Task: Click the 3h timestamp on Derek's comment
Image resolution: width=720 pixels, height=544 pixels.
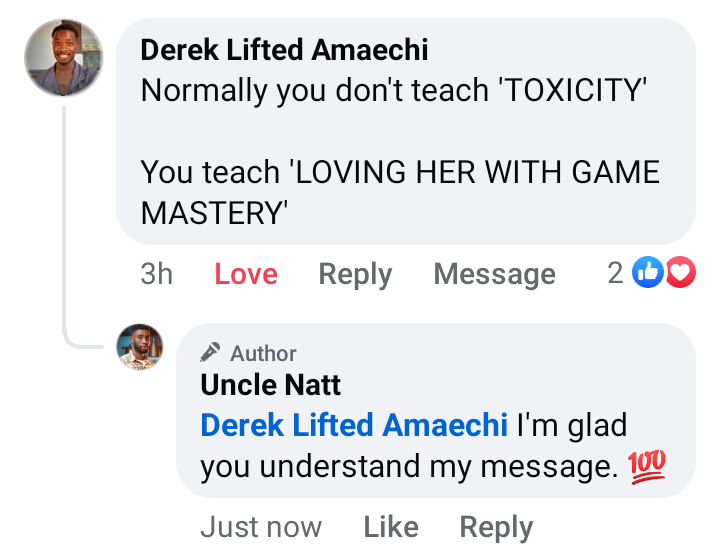Action: click(157, 274)
